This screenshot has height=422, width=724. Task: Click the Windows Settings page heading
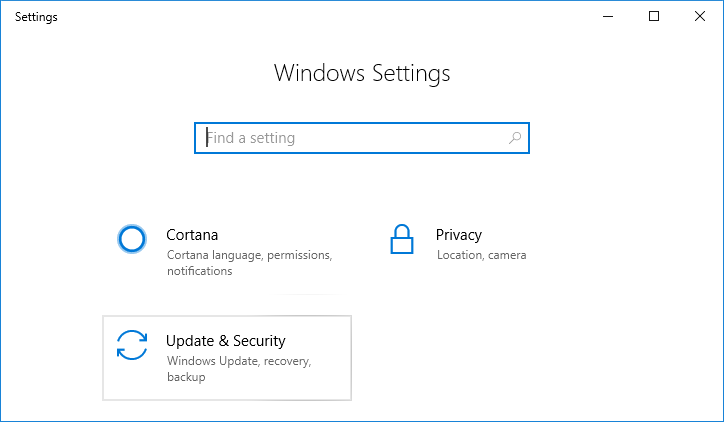pyautogui.click(x=361, y=73)
